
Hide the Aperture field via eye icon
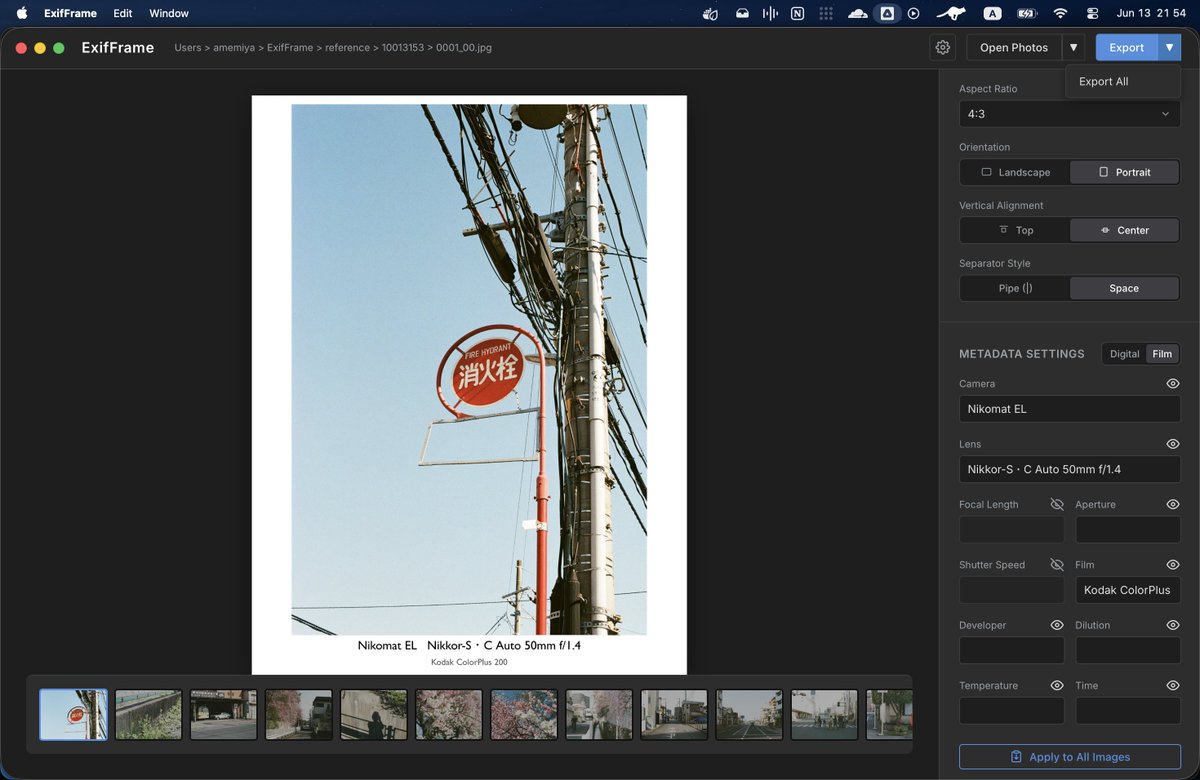pyautogui.click(x=1173, y=504)
